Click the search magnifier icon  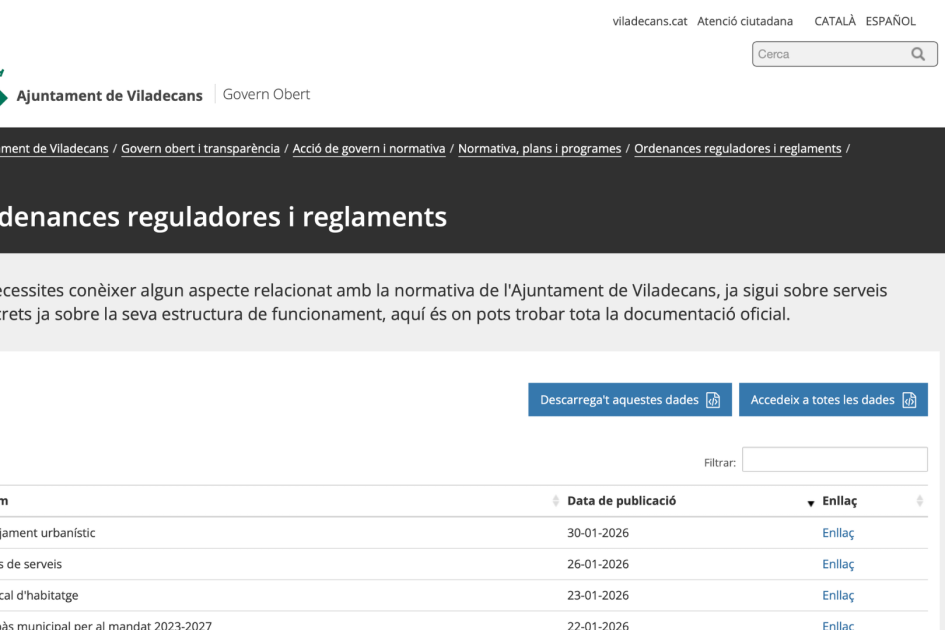(x=917, y=55)
